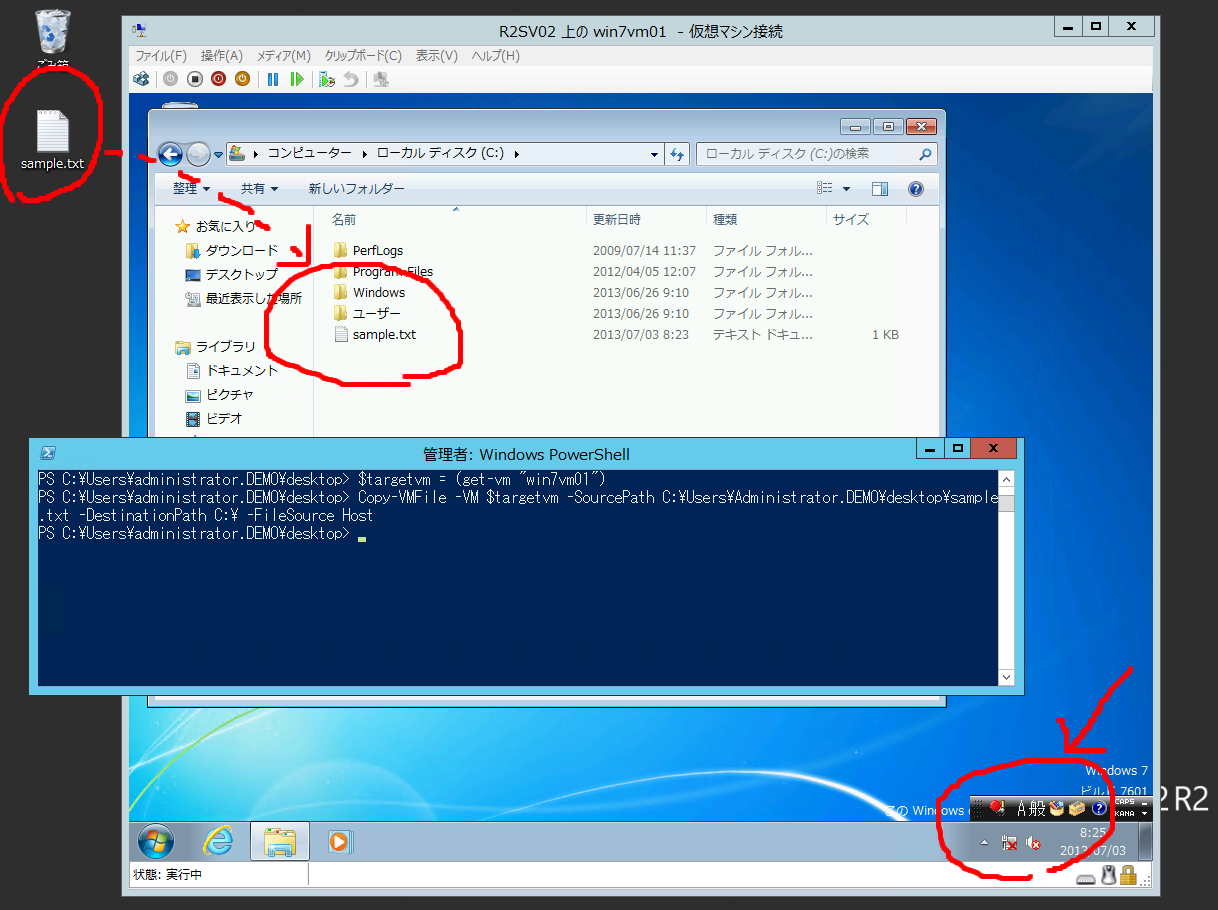1218x910 pixels.
Task: Open the 操作(A) menu
Action: (x=222, y=56)
